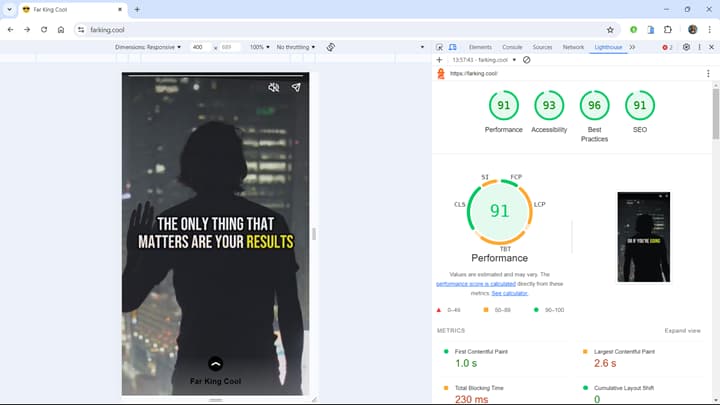This screenshot has width=720, height=405.
Task: Open DevTools settings gear
Action: pyautogui.click(x=686, y=47)
